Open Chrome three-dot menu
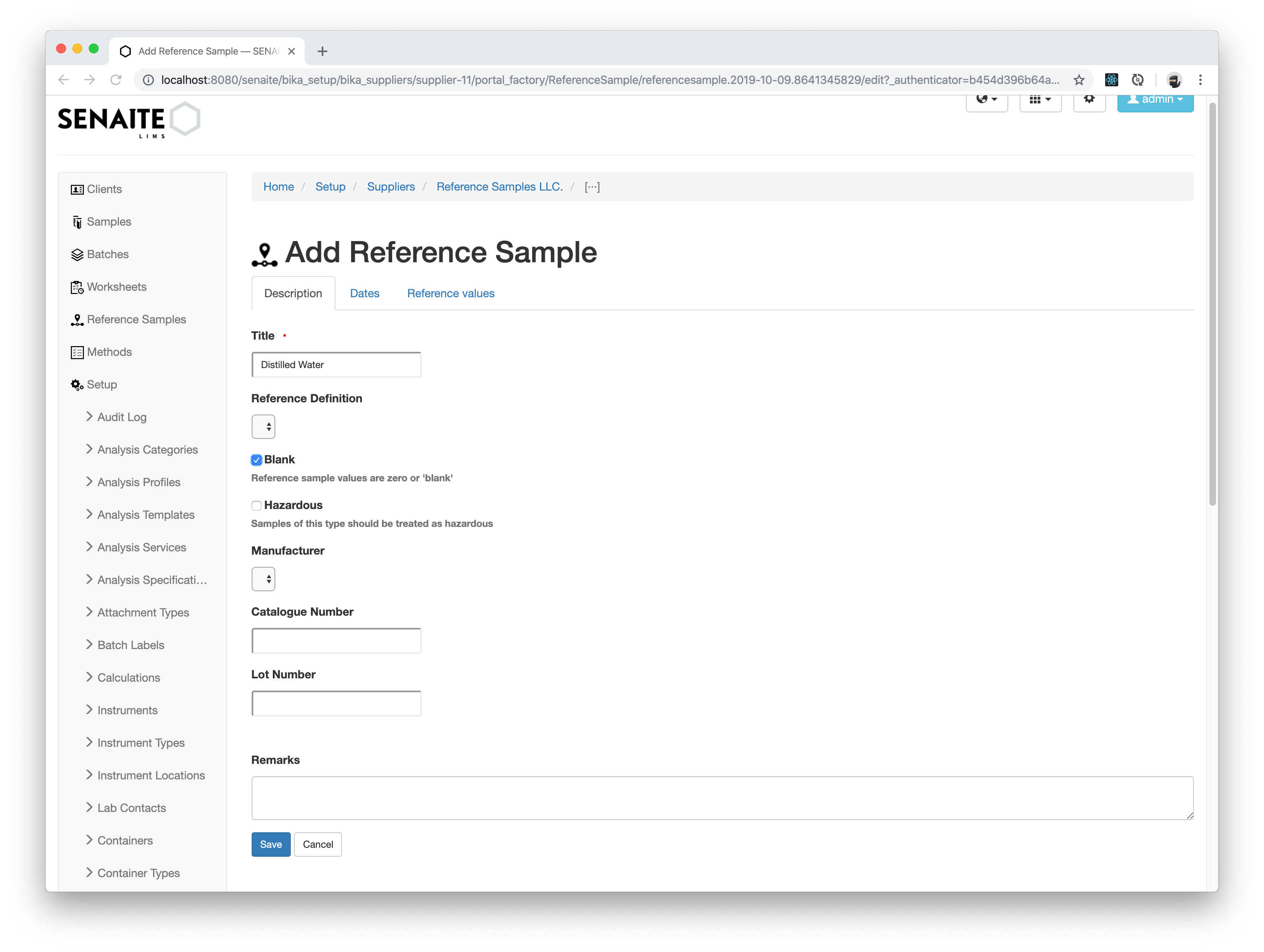The width and height of the screenshot is (1264, 952). 1200,80
